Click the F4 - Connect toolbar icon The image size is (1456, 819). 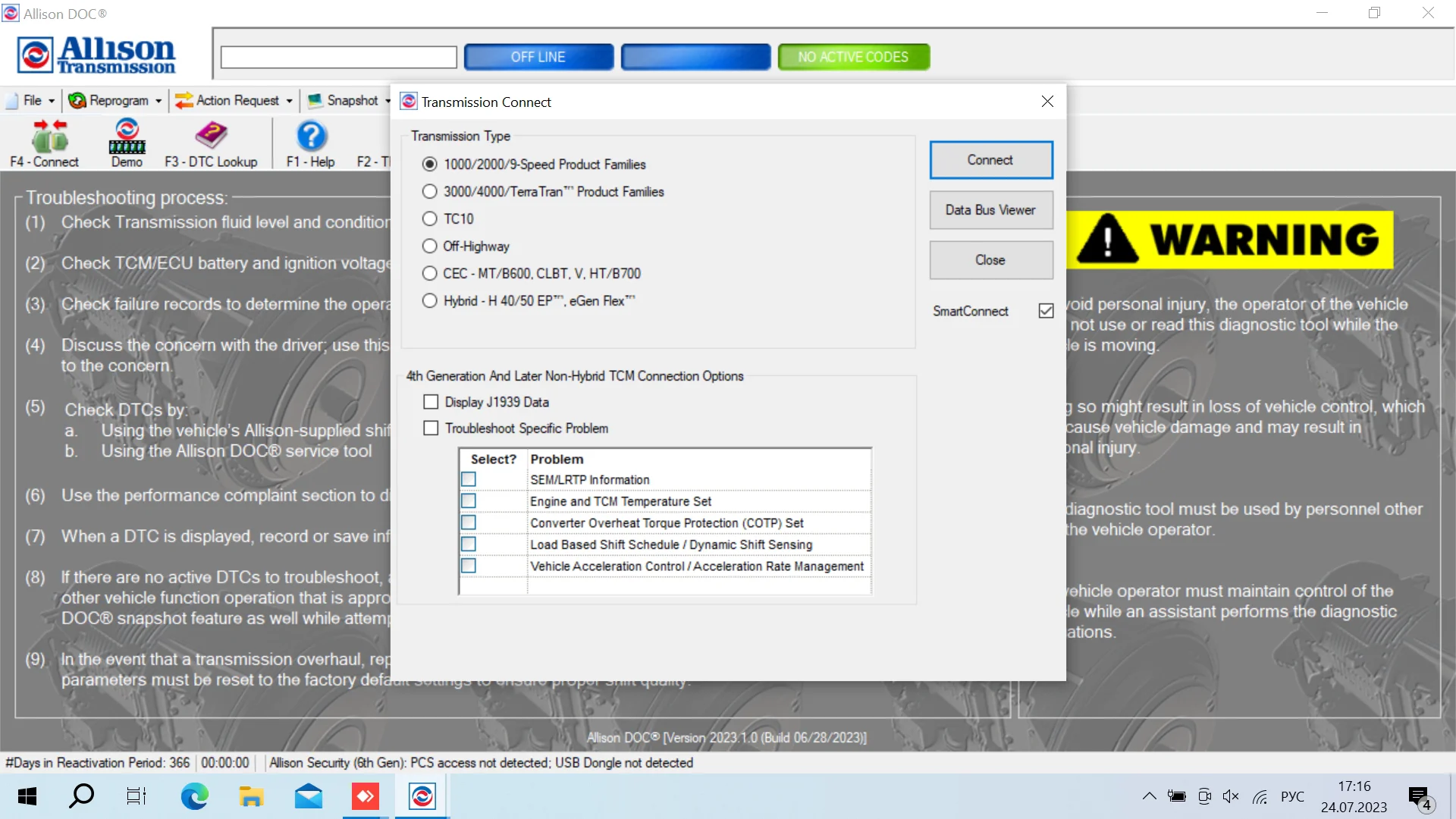pos(49,136)
